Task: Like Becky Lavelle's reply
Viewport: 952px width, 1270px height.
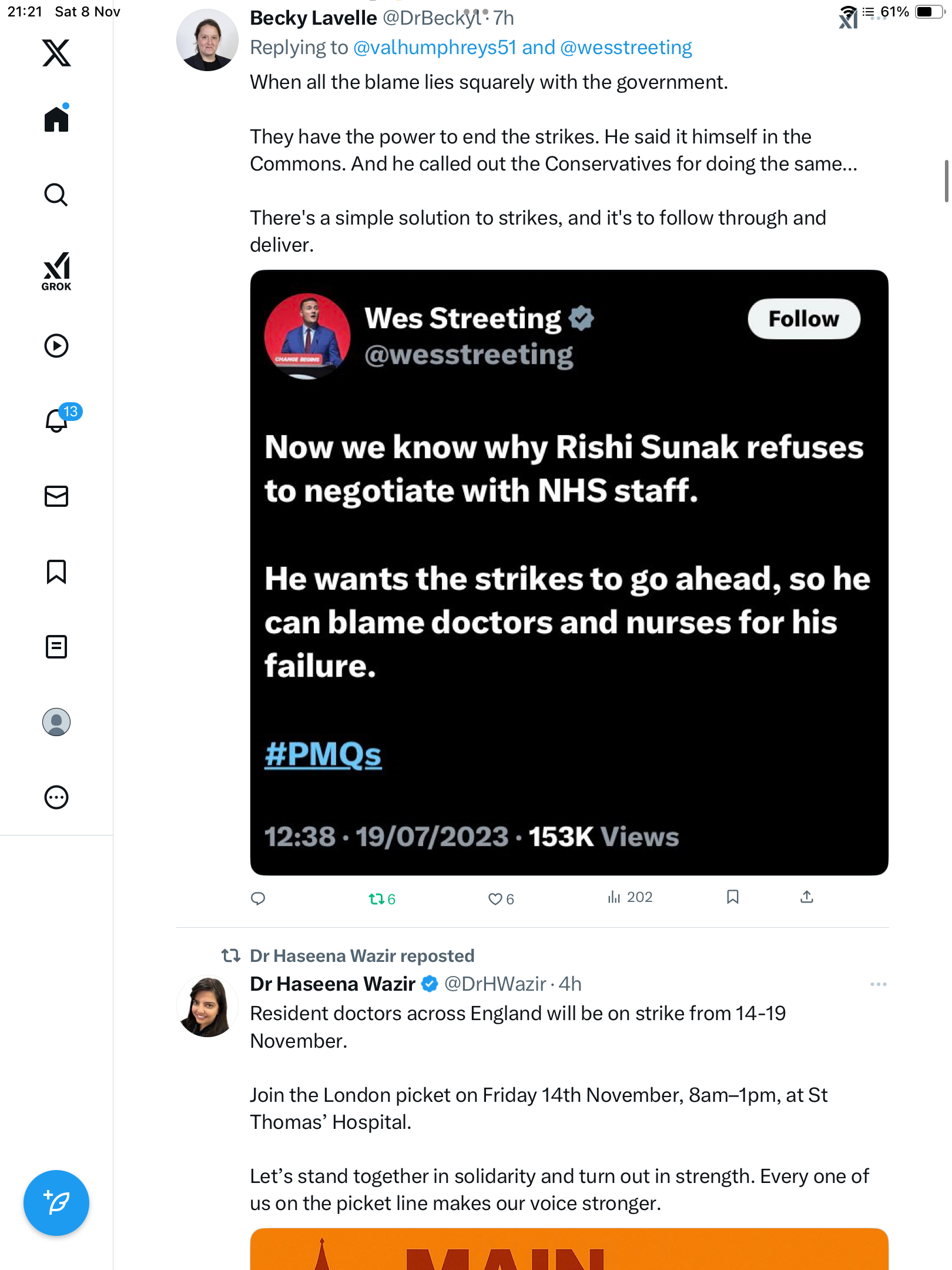Action: pyautogui.click(x=495, y=898)
